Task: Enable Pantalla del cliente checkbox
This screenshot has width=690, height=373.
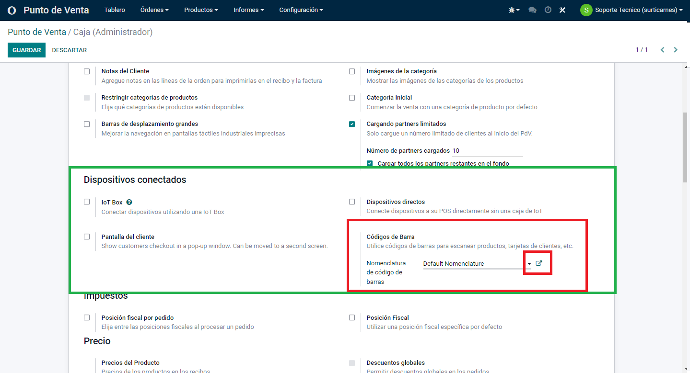Action: point(87,237)
